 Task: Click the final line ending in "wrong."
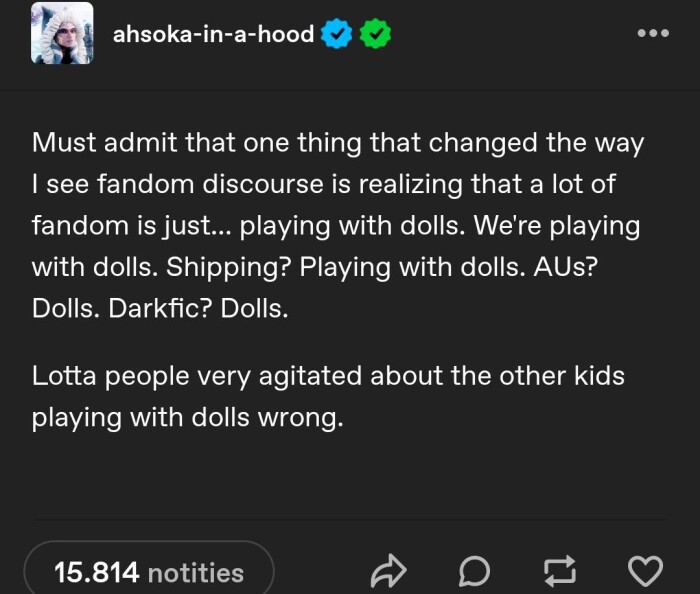point(187,418)
